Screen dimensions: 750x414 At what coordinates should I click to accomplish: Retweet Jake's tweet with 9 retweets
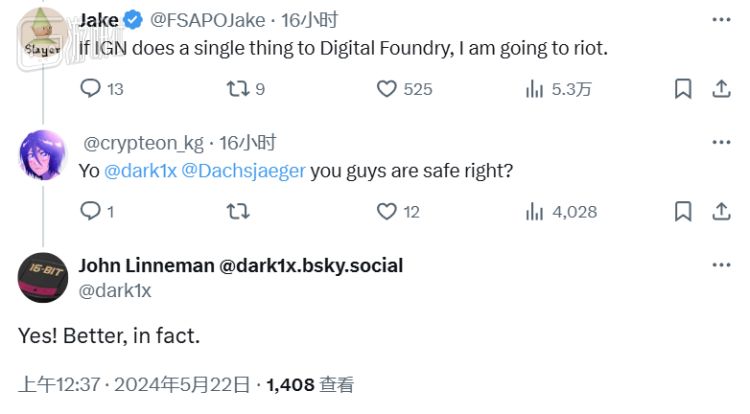point(236,89)
